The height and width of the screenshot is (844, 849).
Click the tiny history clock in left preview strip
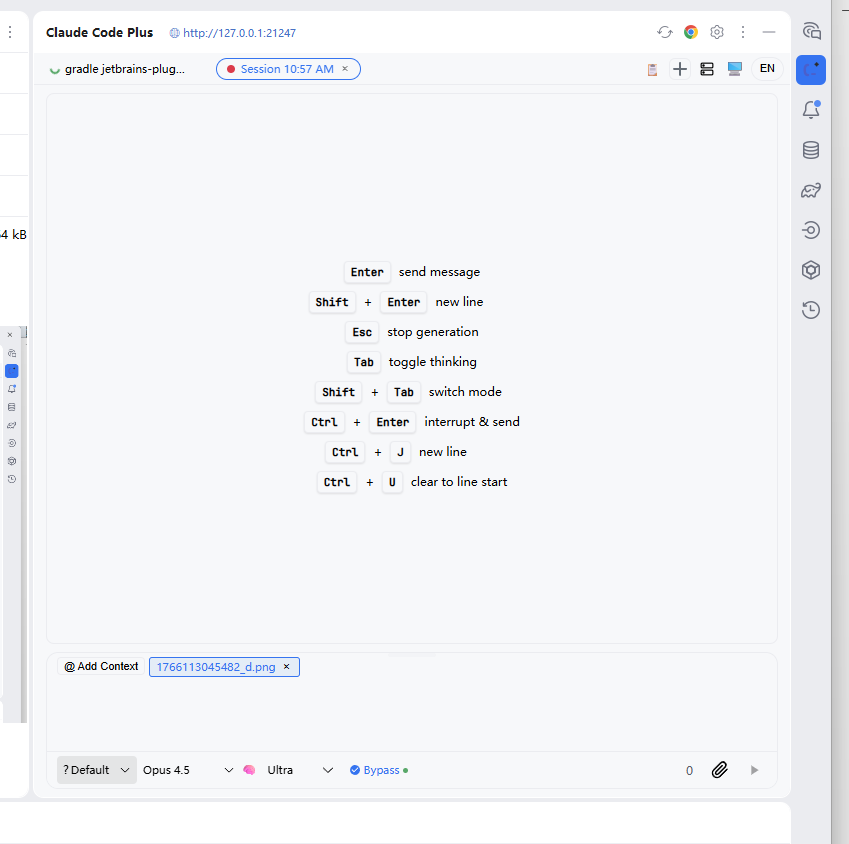pyautogui.click(x=11, y=479)
